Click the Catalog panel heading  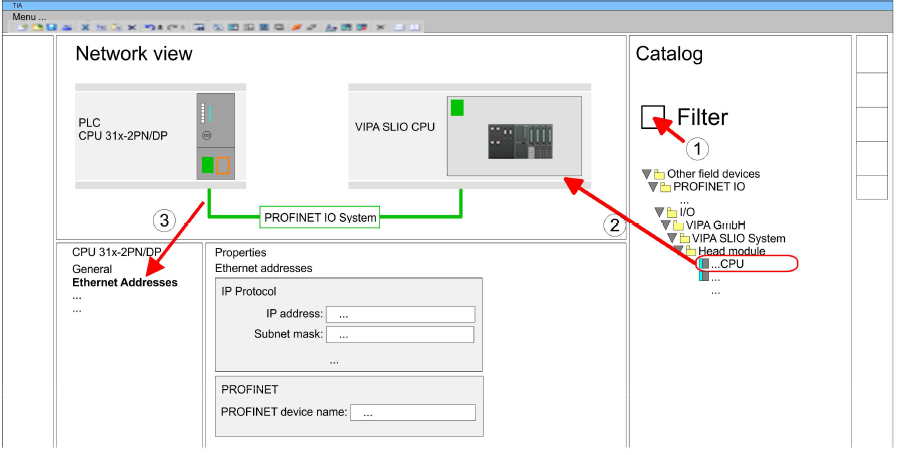[x=669, y=54]
